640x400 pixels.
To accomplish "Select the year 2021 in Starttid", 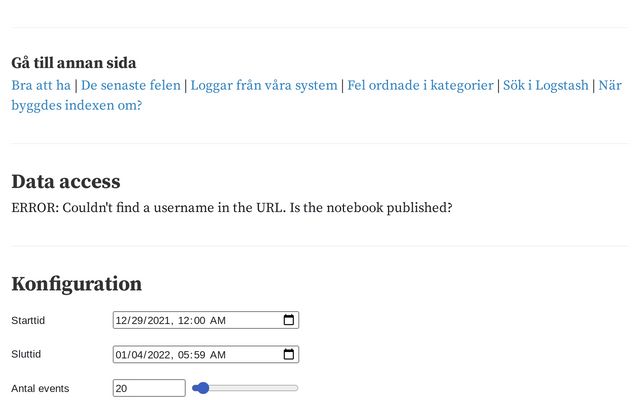I will 158,320.
